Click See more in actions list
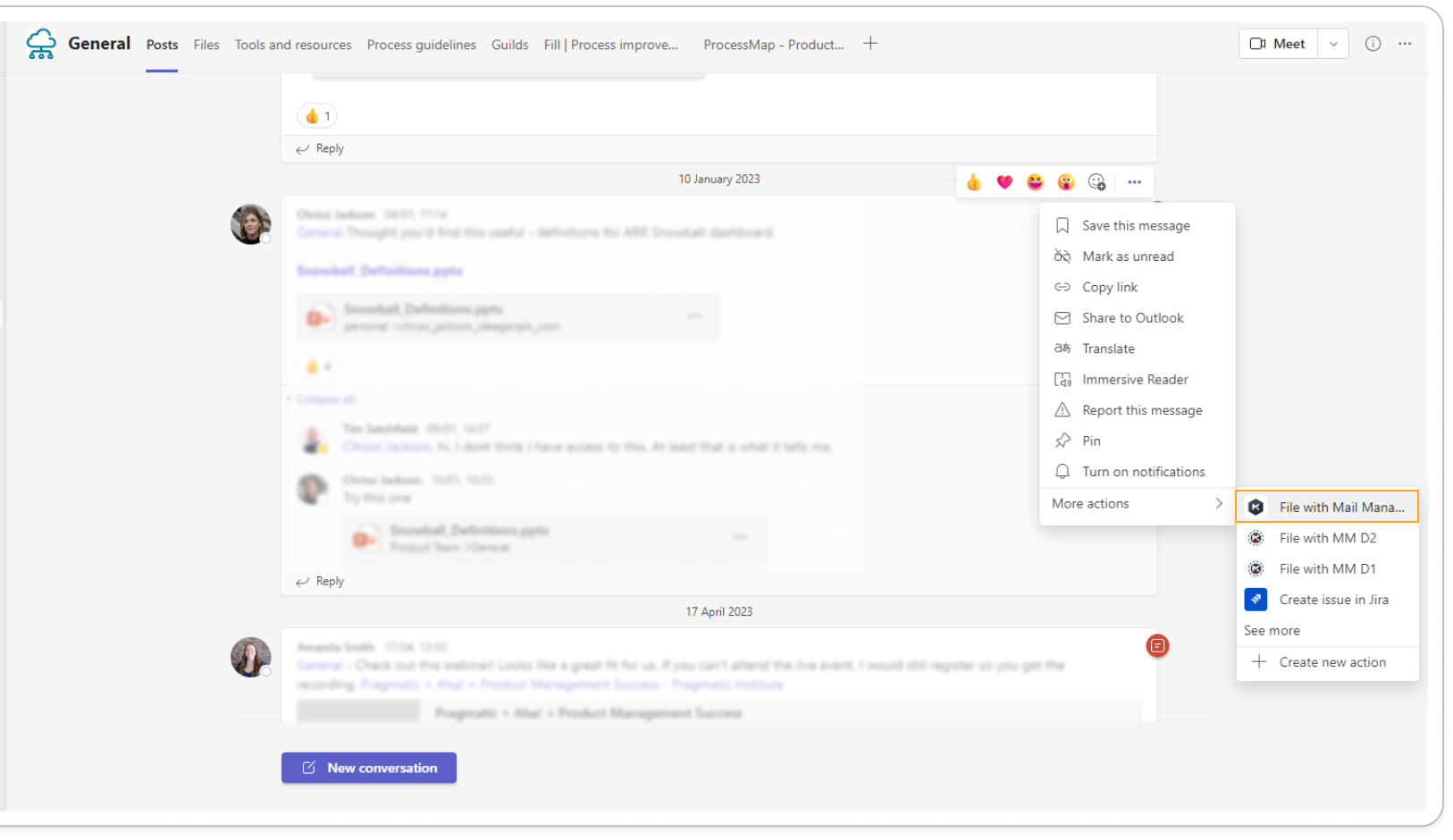This screenshot has height=840, width=1453. coord(1272,631)
